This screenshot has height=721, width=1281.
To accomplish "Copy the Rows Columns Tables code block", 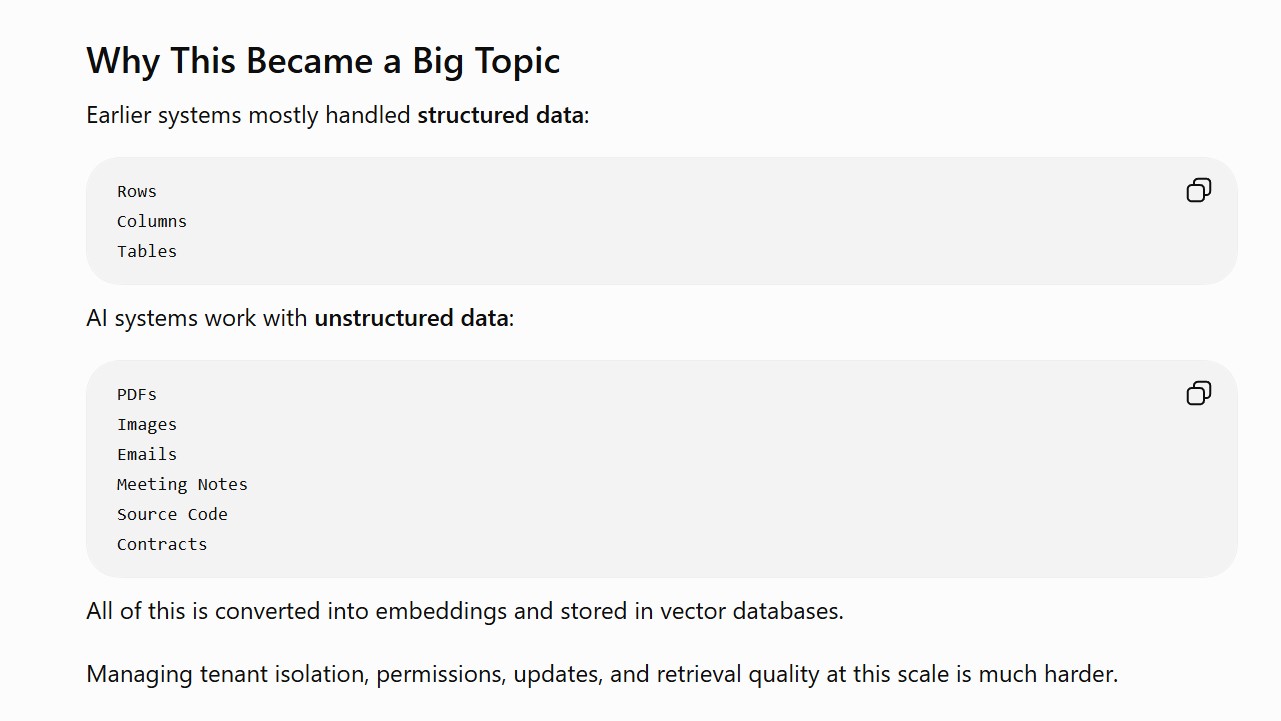I will coord(1198,190).
